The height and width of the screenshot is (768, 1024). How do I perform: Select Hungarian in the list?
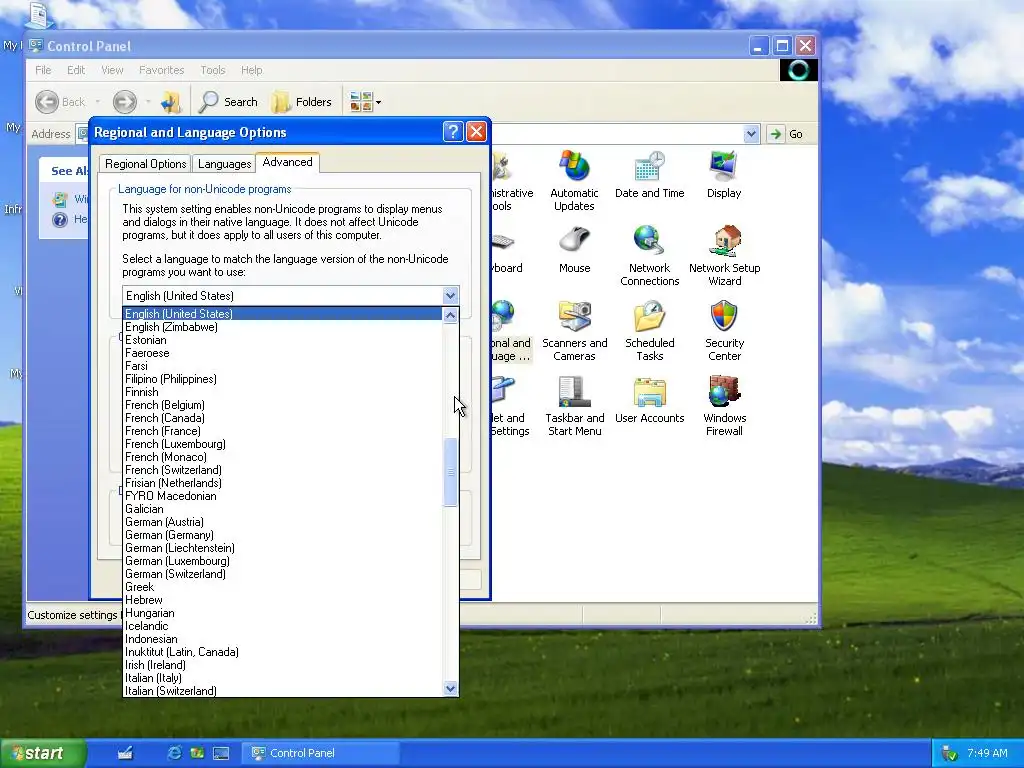click(x=283, y=613)
